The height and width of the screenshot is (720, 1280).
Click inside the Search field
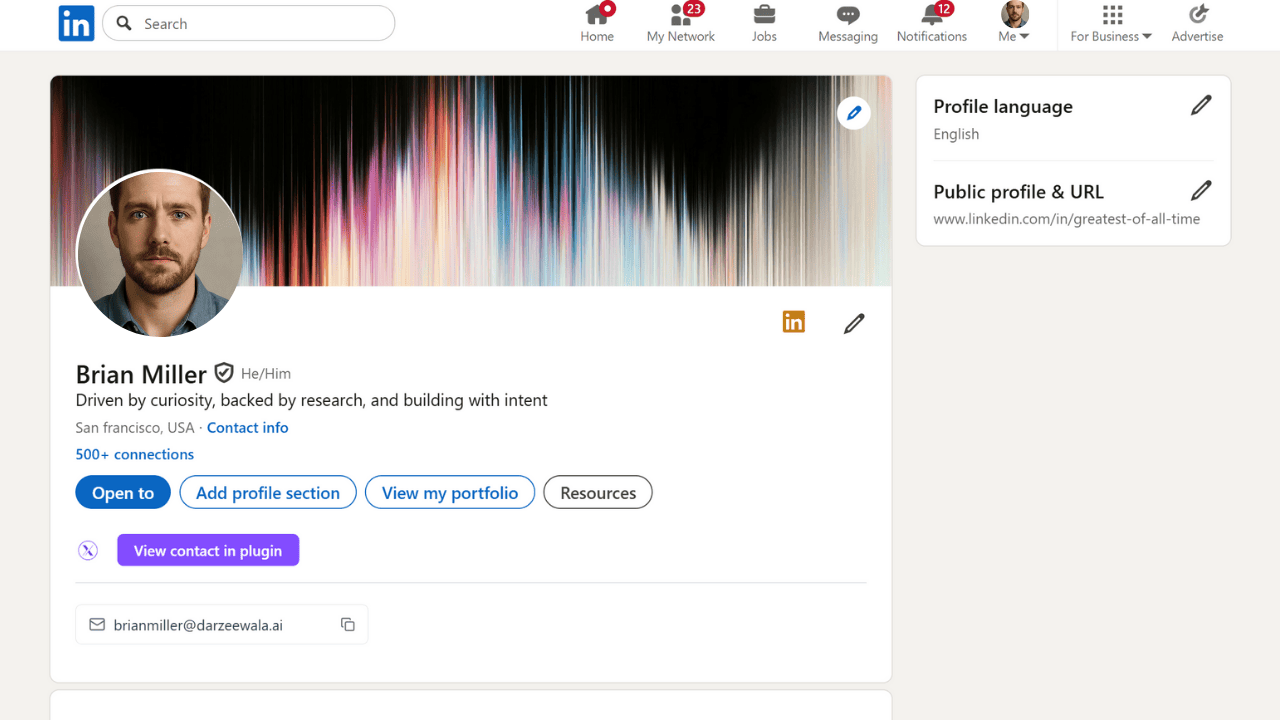(248, 23)
